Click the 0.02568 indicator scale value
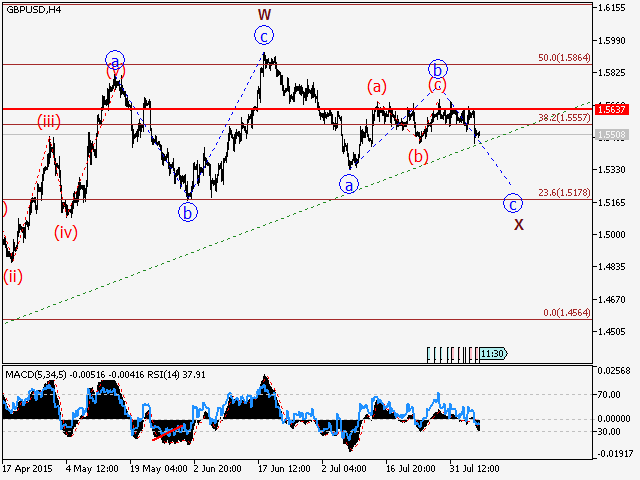This screenshot has width=640, height=480. [x=614, y=371]
